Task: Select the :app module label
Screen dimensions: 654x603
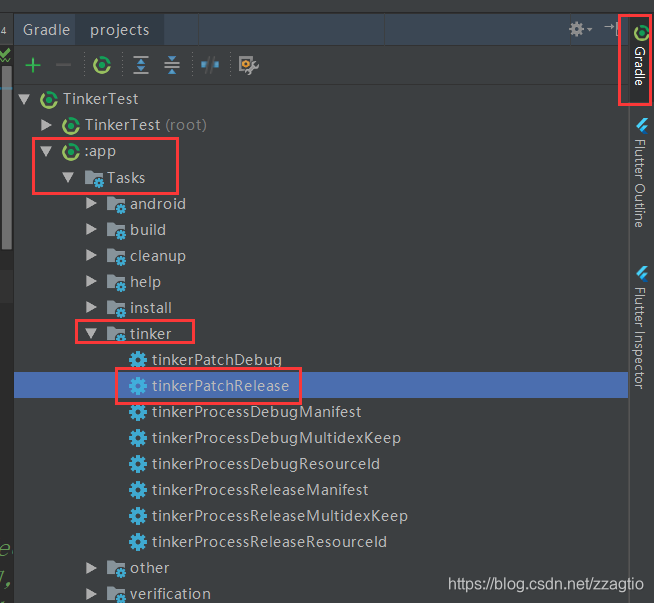Action: (x=100, y=151)
